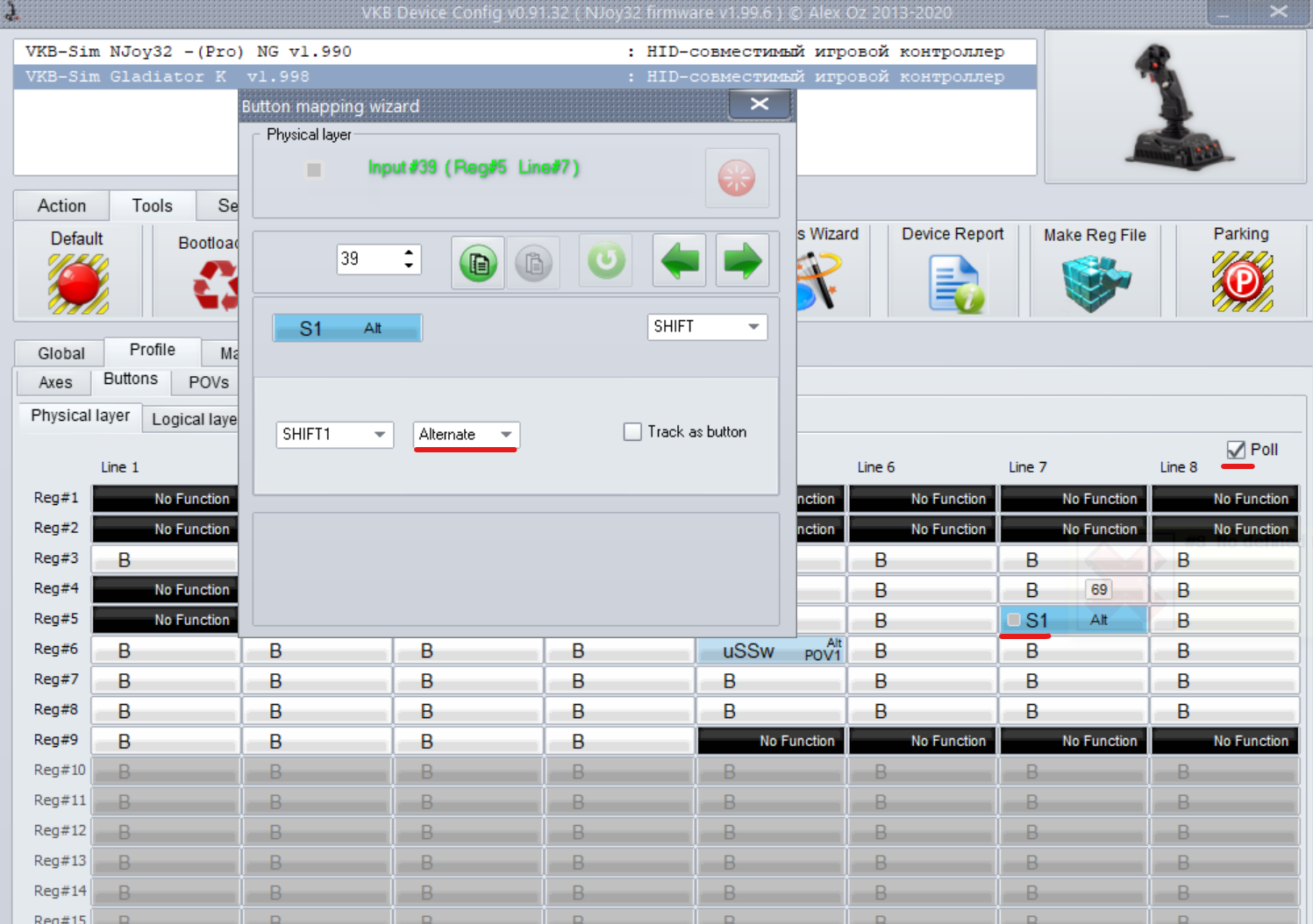
Task: Click the Line 8 column header
Action: 1178,467
